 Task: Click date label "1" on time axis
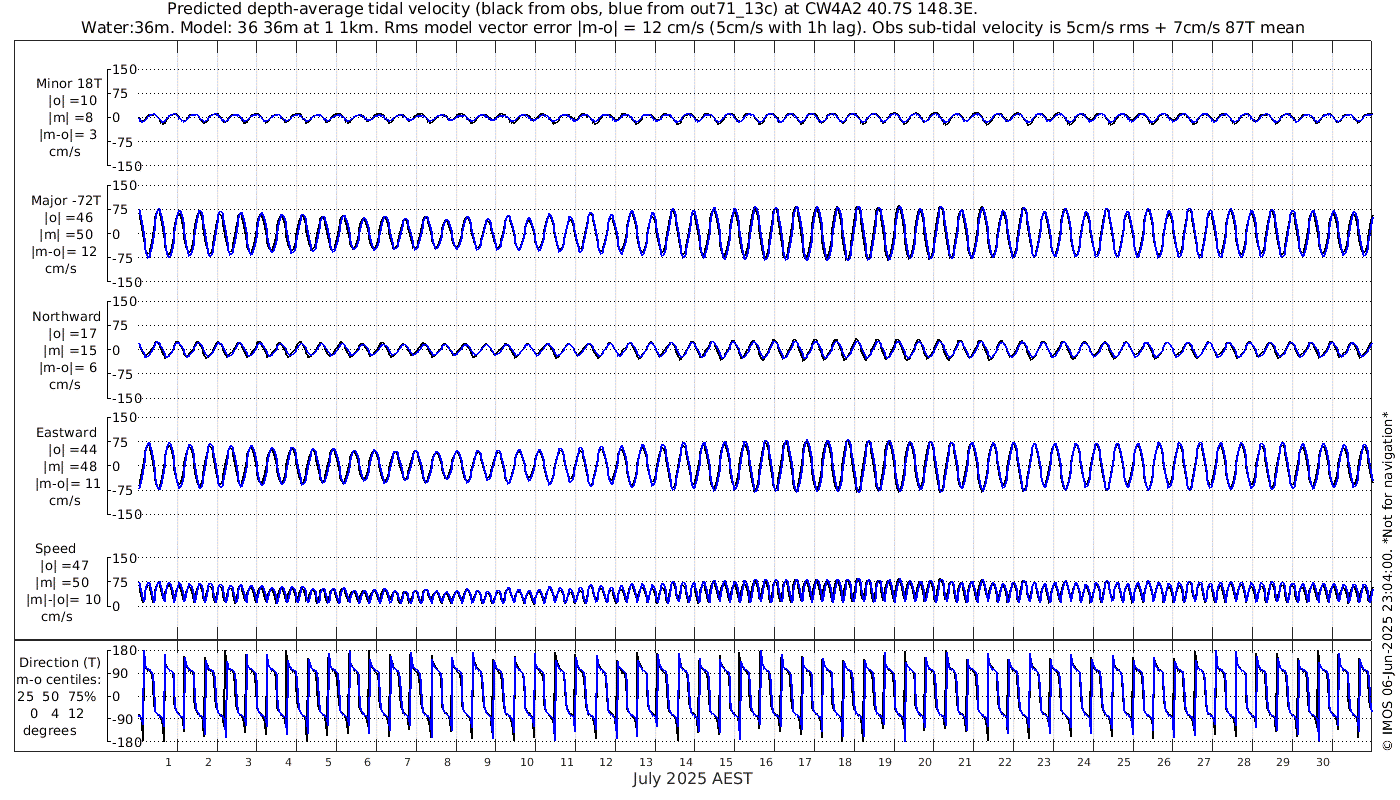click(169, 762)
